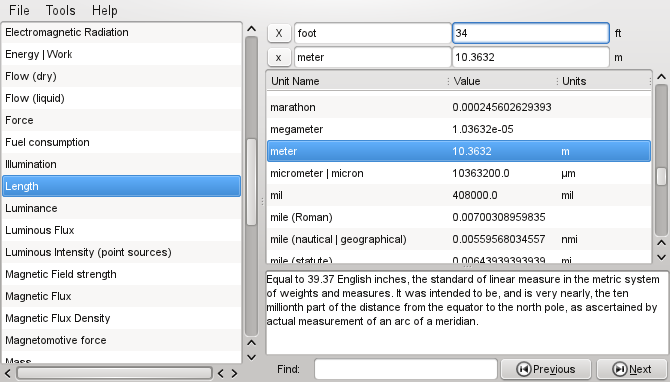Click unit table scroll down arrow at bottom
The width and height of the screenshot is (670, 382).
pos(661,257)
